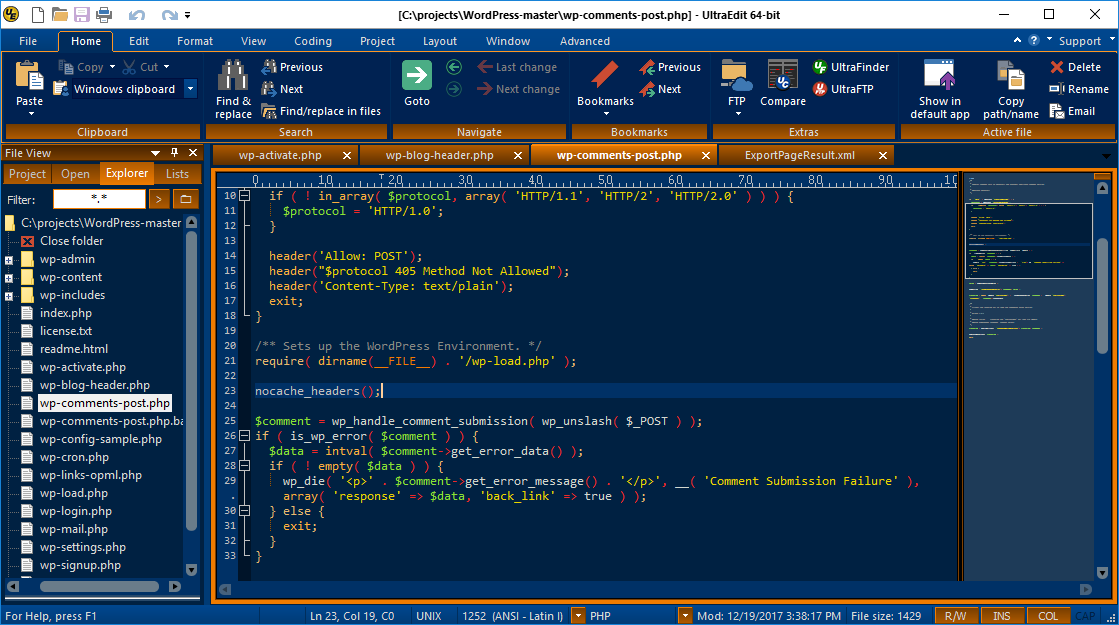Screen dimensions: 1119x625
Task: Click the Bookmarks ribbon icon
Action: coord(605,76)
